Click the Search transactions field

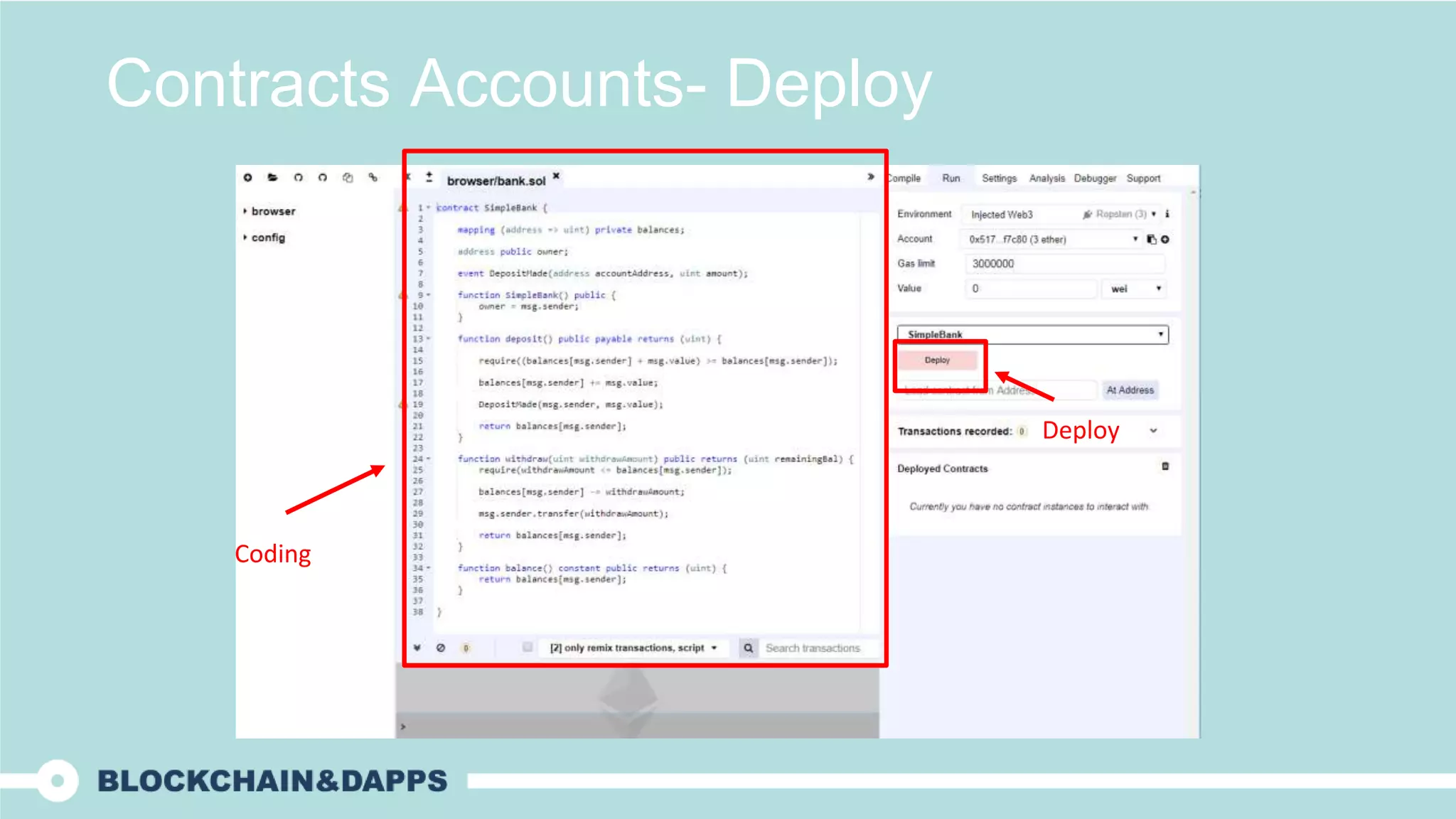tap(818, 648)
